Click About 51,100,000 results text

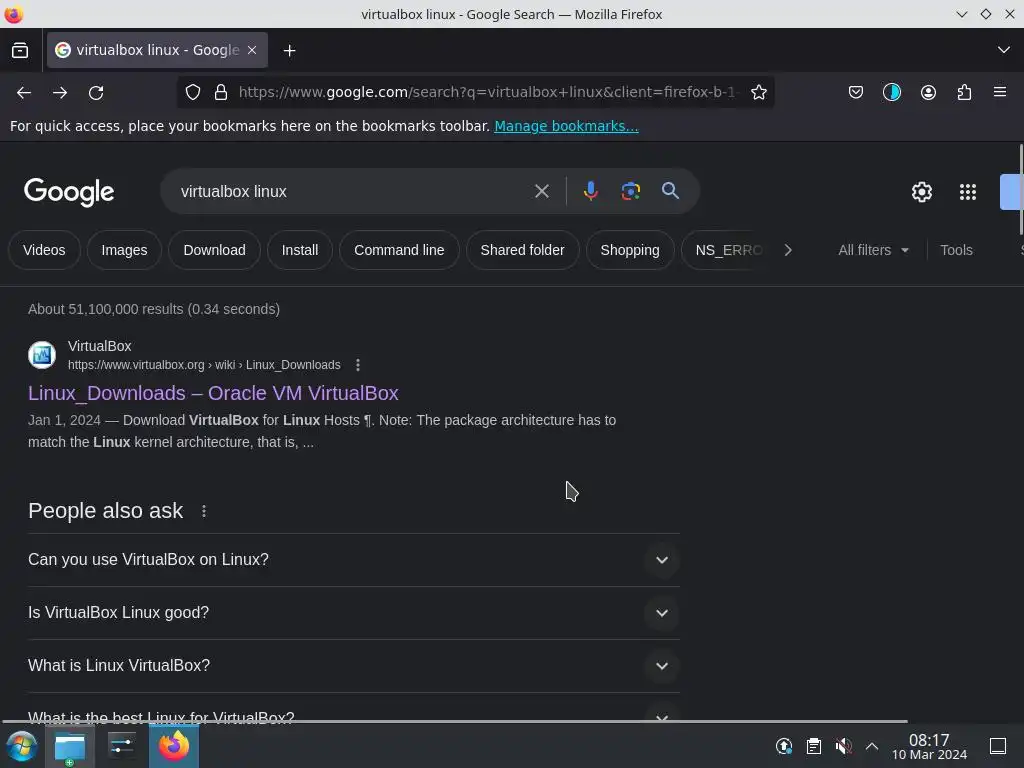click(x=153, y=309)
